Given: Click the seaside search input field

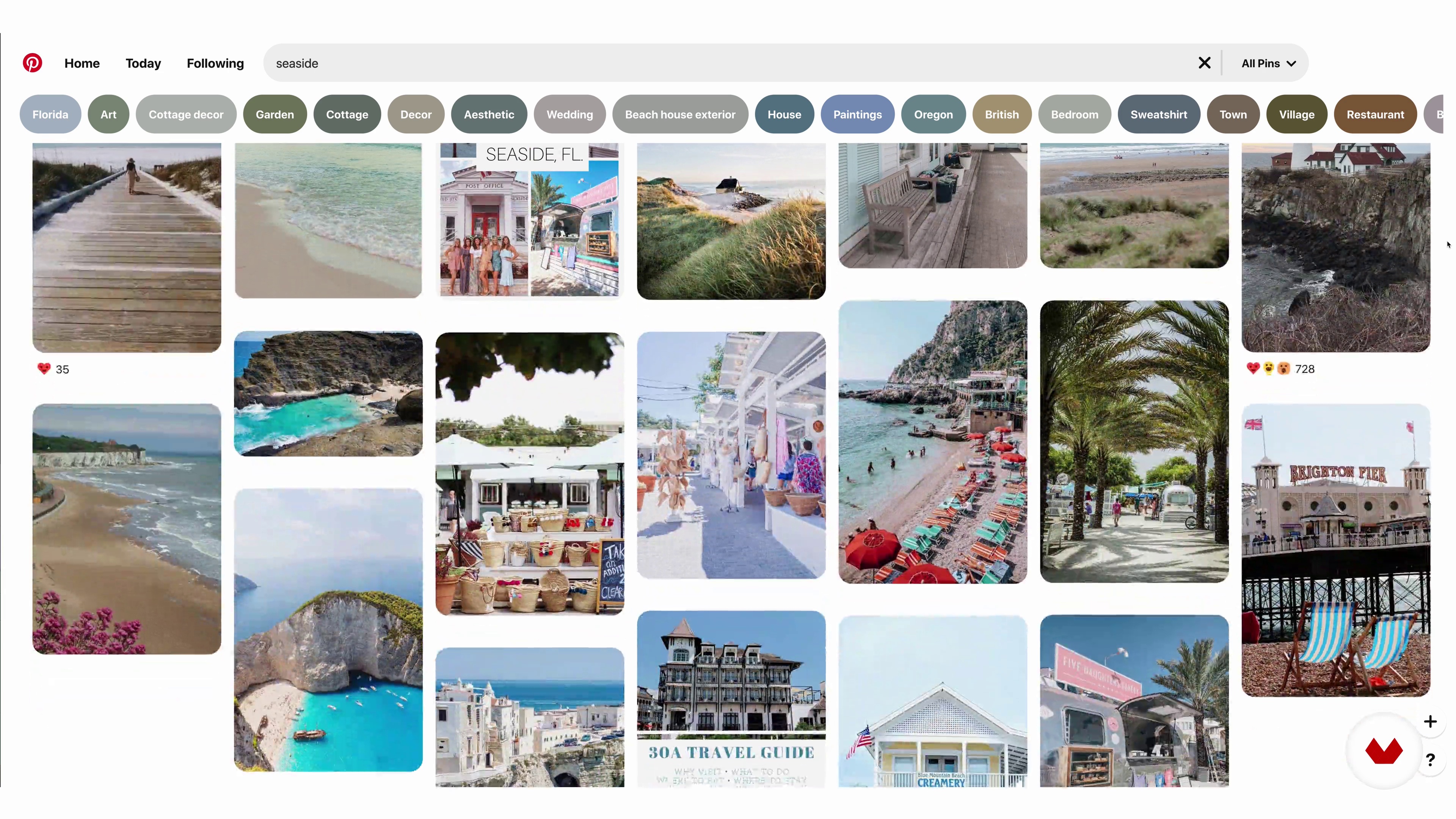Looking at the screenshot, I should pyautogui.click(x=729, y=63).
